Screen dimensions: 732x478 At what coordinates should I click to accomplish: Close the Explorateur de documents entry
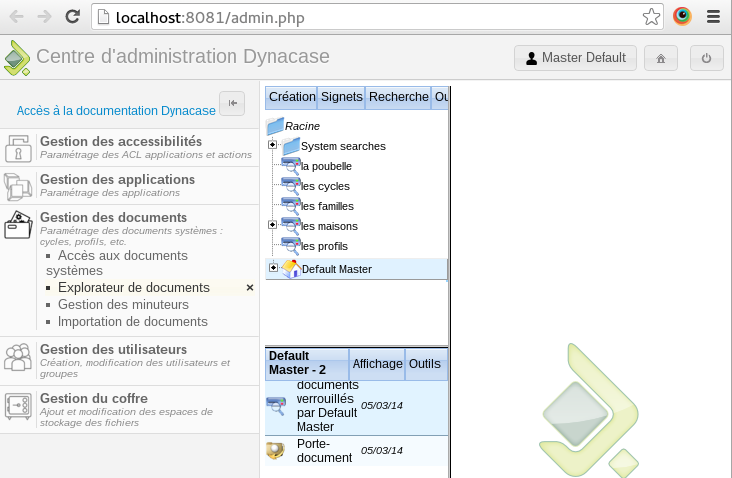[x=250, y=288]
